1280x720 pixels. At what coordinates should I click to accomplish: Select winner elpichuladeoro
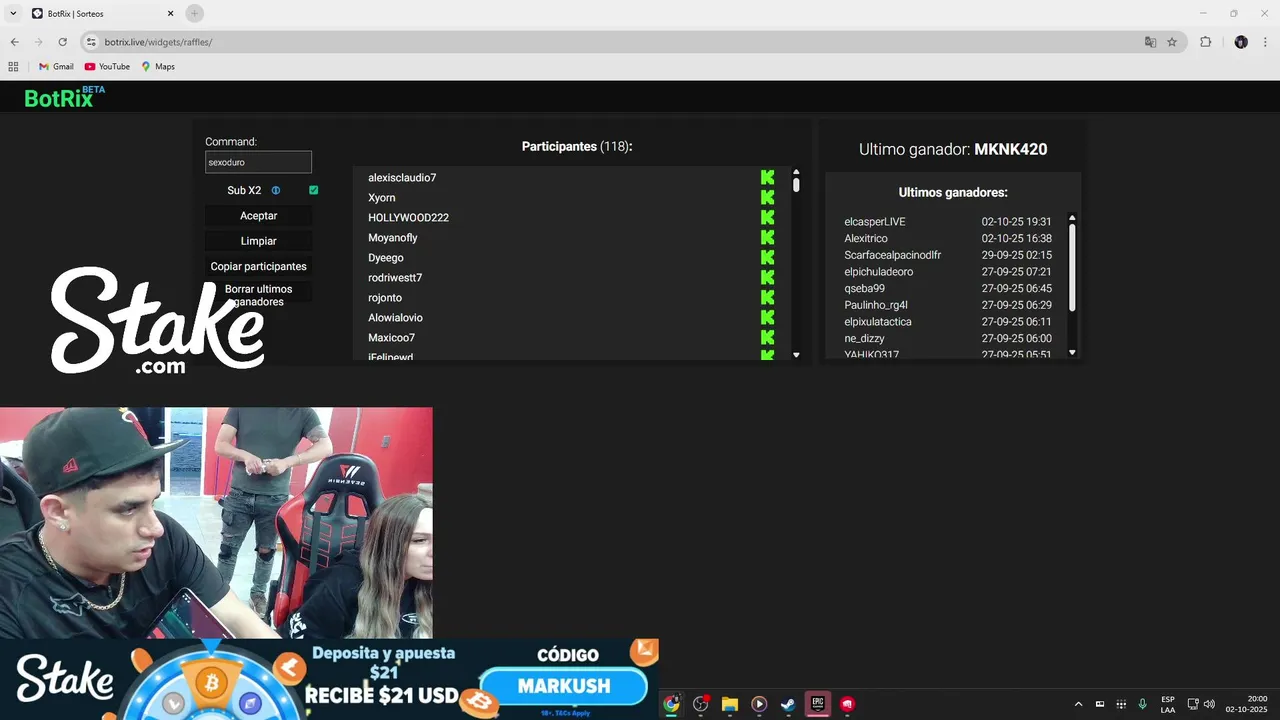click(878, 272)
